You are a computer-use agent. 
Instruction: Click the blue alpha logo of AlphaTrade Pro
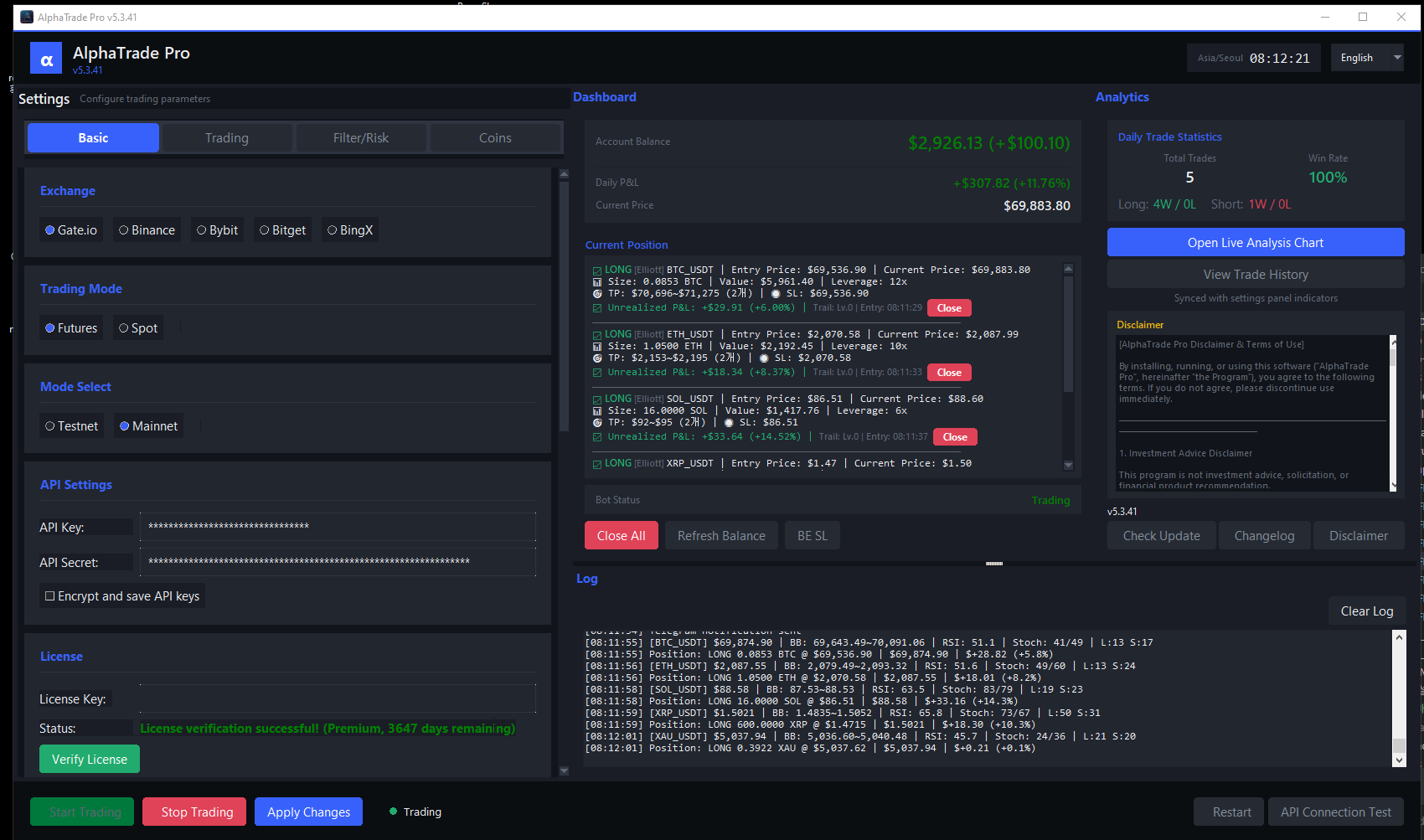(x=46, y=59)
